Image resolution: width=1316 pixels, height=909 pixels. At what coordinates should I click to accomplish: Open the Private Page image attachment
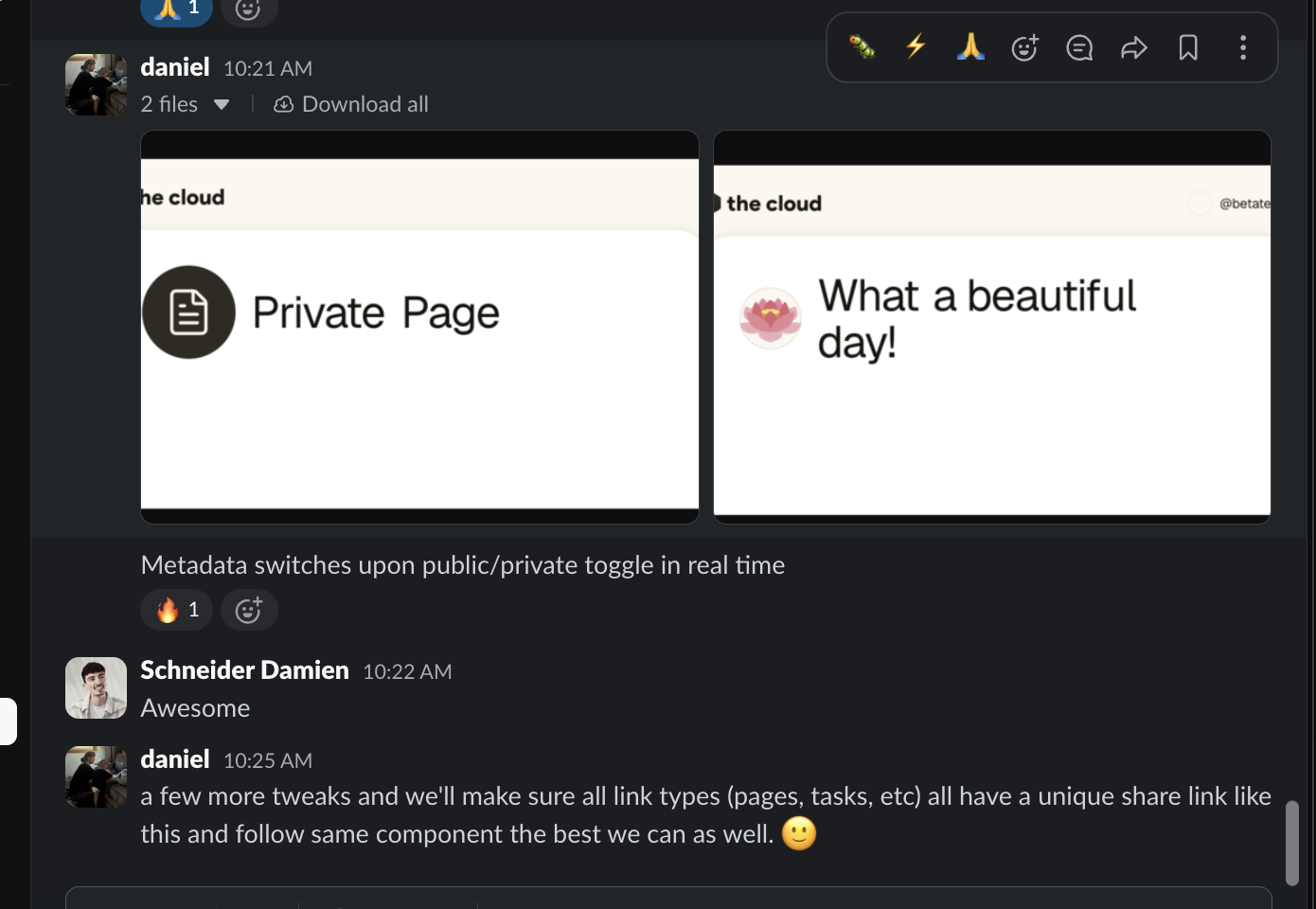point(419,327)
